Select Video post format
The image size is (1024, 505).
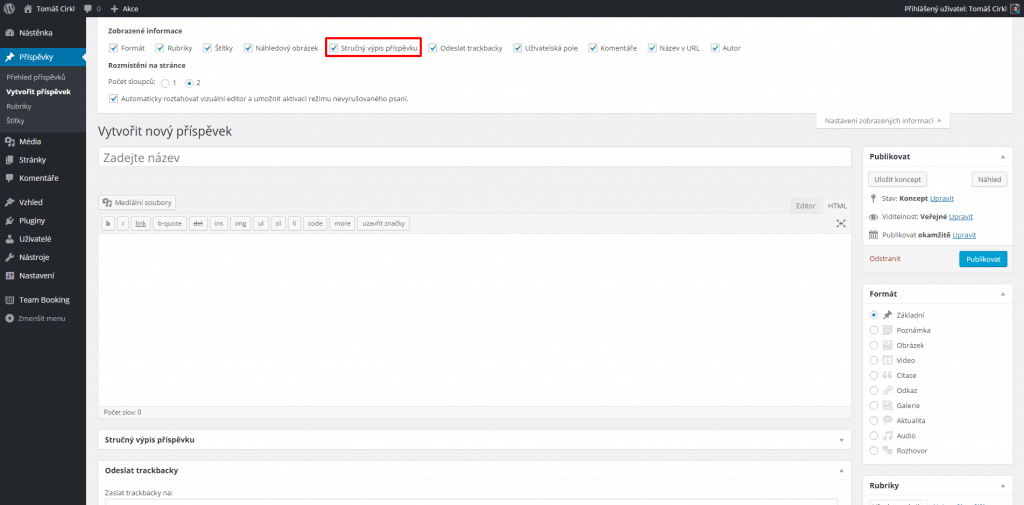pyautogui.click(x=874, y=360)
